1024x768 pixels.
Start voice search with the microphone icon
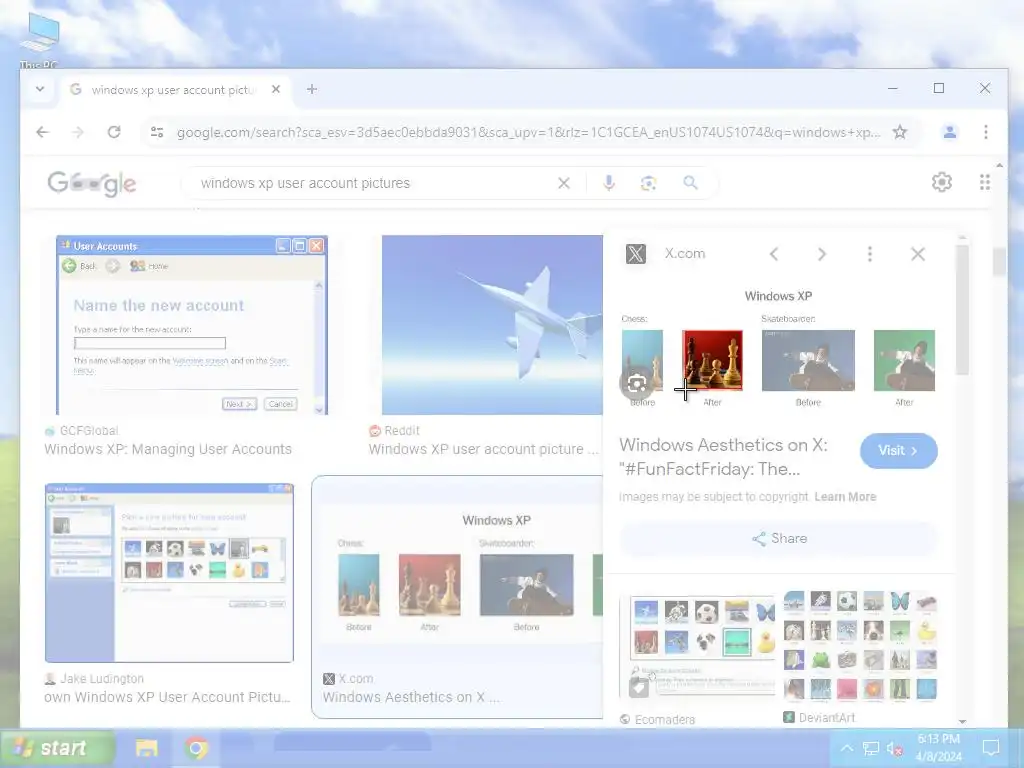[x=609, y=183]
